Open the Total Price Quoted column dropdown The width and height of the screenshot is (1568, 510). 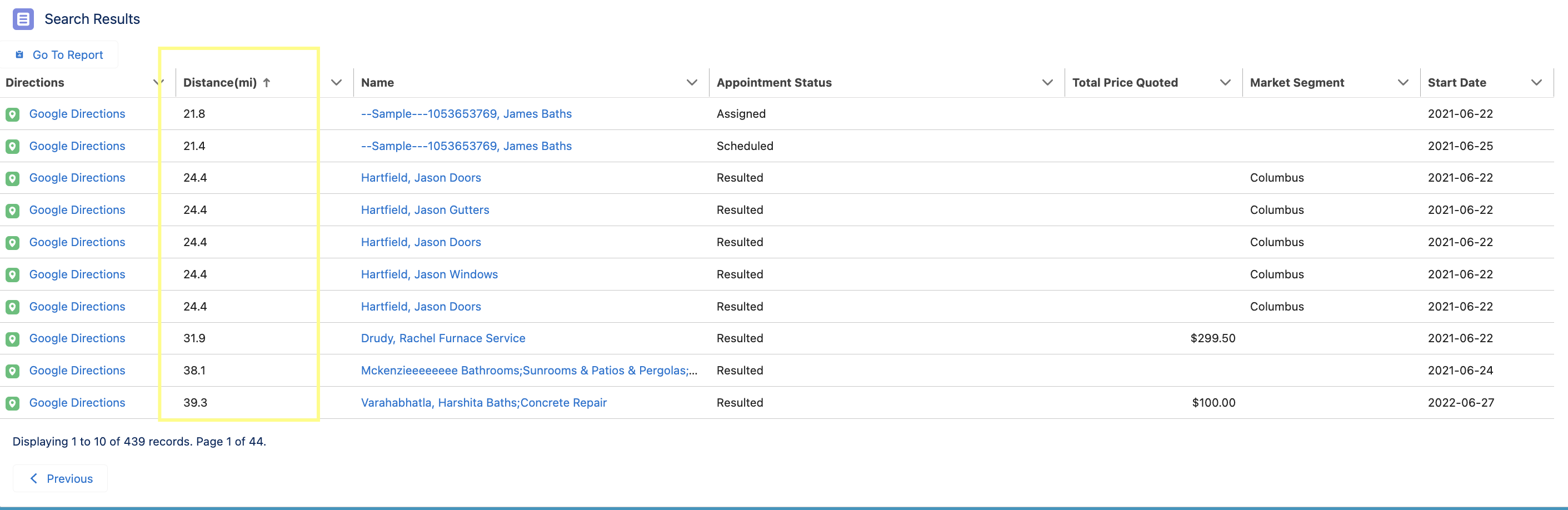coord(1225,82)
